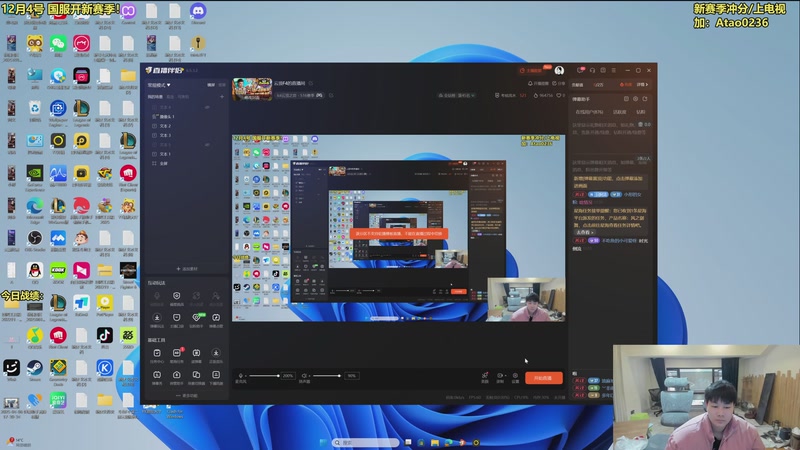Switch to the 在线用户 tab
The height and width of the screenshot is (450, 800).
tap(589, 112)
